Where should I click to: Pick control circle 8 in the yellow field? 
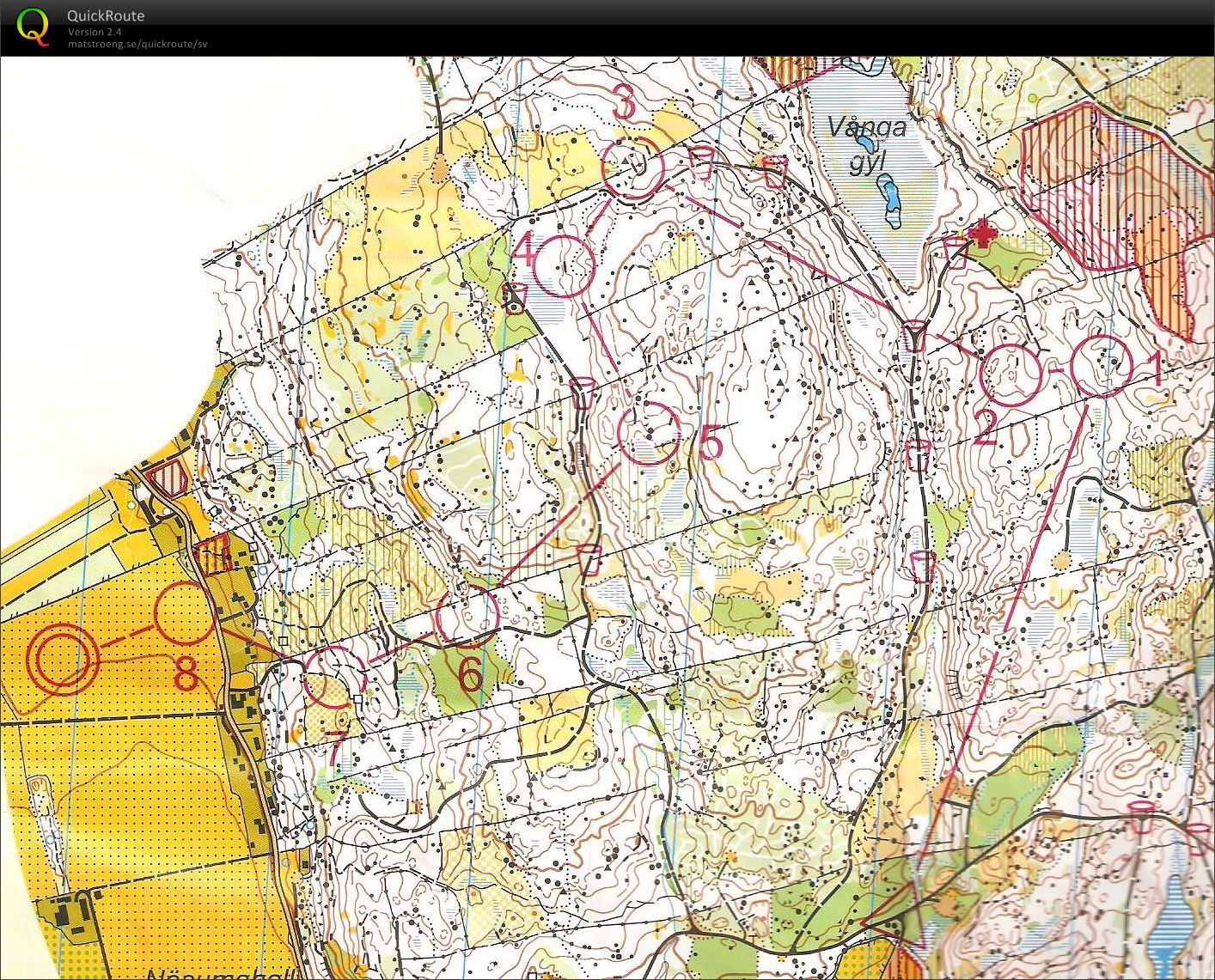click(185, 613)
